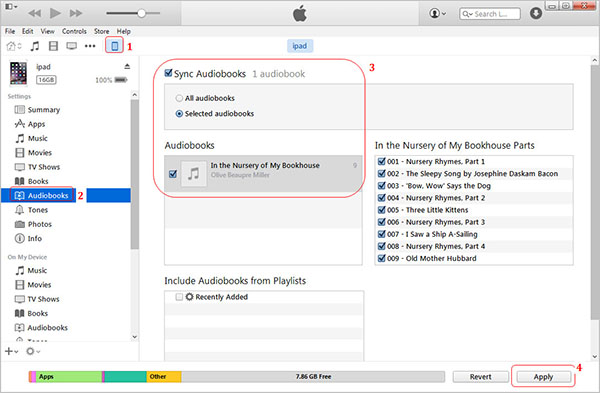Open the more media types ellipsis
Viewport: 600px width, 393px height.
click(90, 46)
